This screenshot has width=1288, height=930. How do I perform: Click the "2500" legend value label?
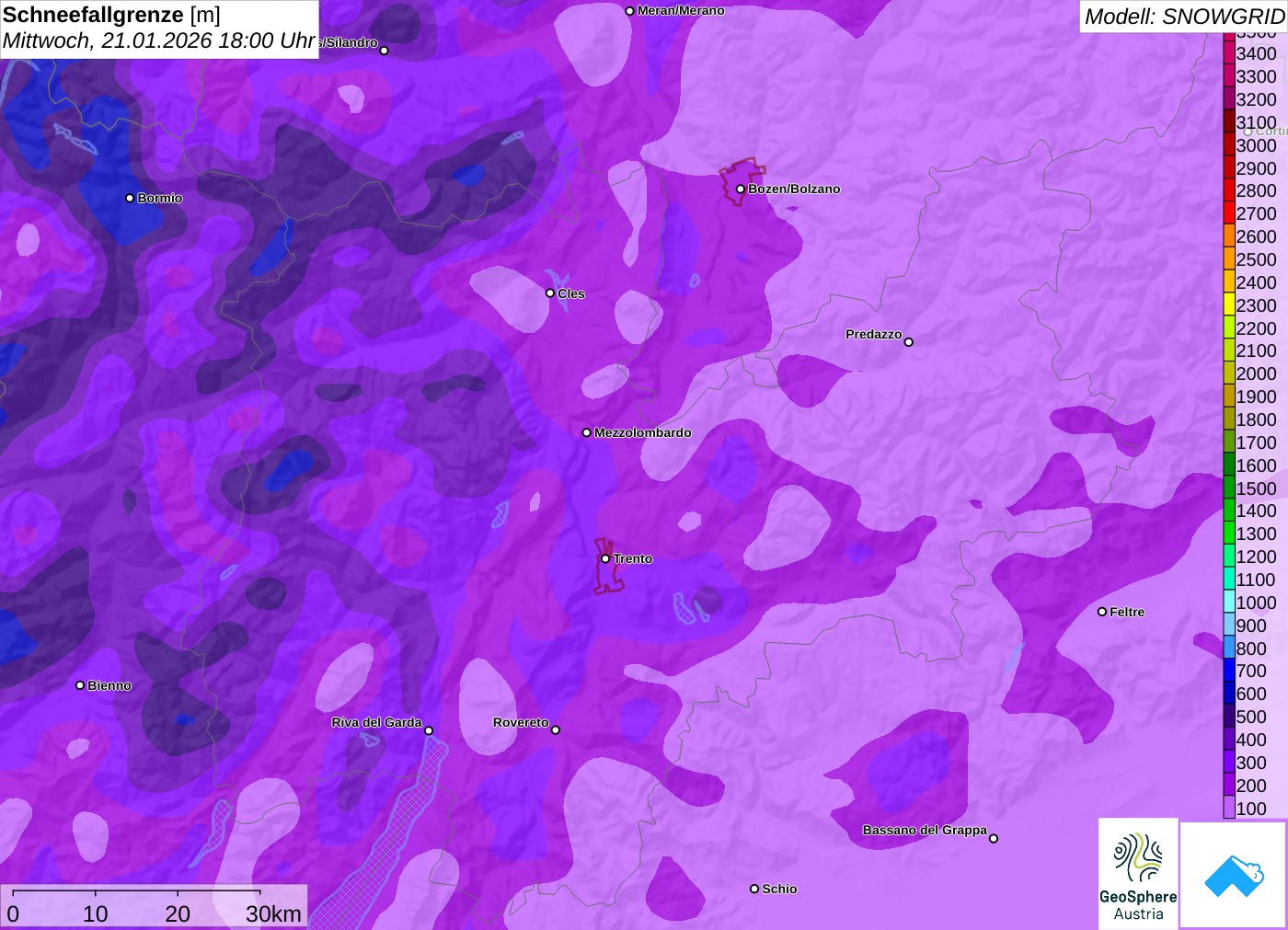[1256, 259]
